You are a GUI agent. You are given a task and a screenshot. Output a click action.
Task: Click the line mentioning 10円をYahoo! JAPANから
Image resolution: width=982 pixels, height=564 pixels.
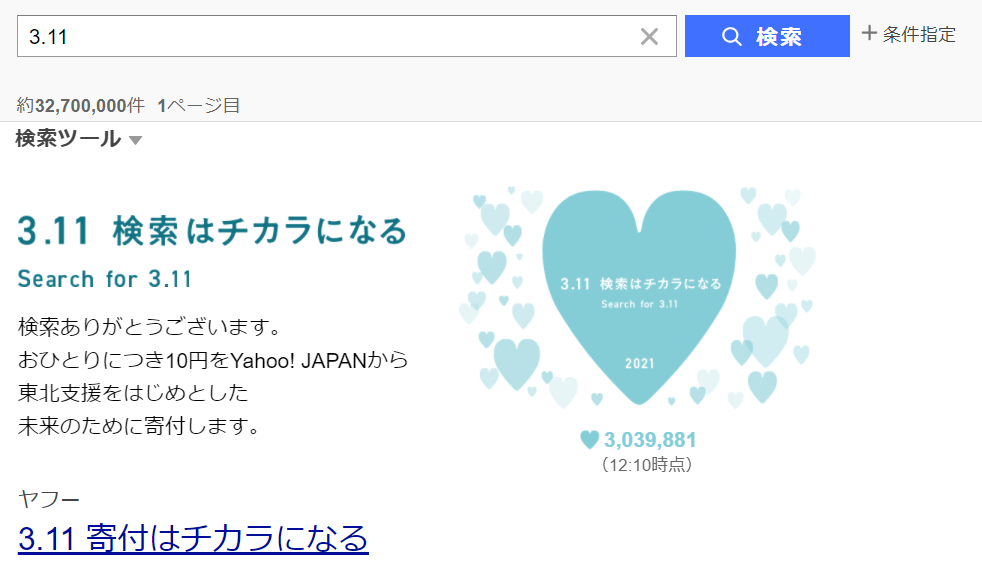(213, 360)
